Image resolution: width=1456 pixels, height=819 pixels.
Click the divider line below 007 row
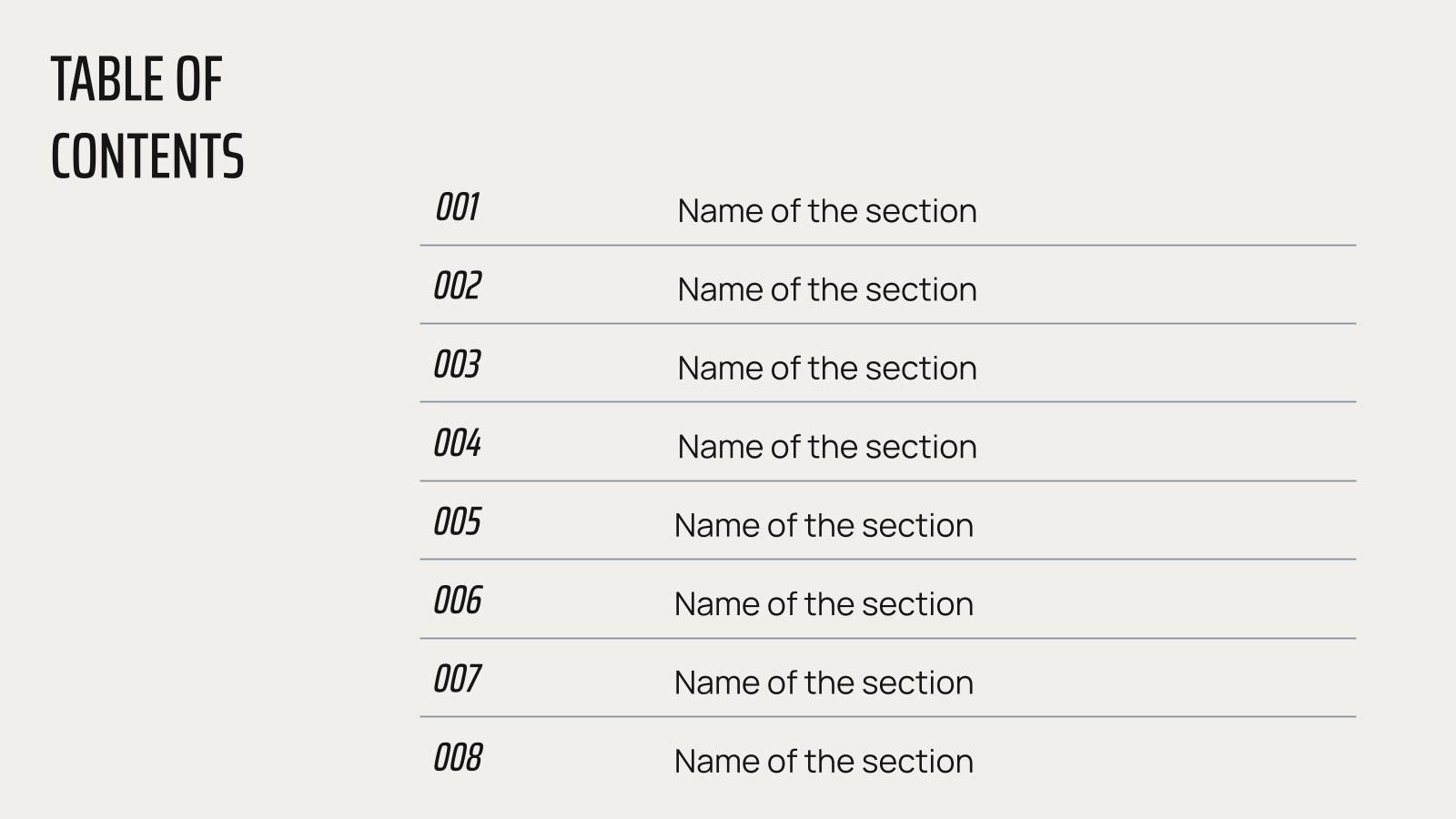pos(887,717)
